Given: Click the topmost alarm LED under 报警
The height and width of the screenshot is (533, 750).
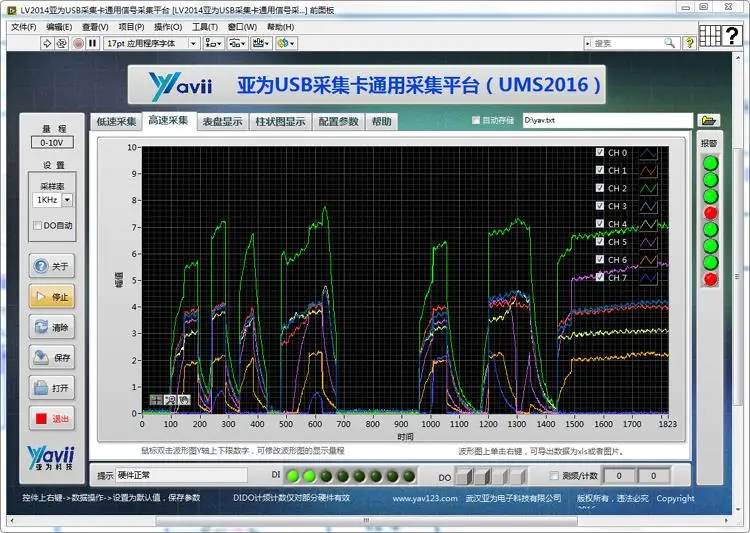Looking at the screenshot, I should [710, 164].
